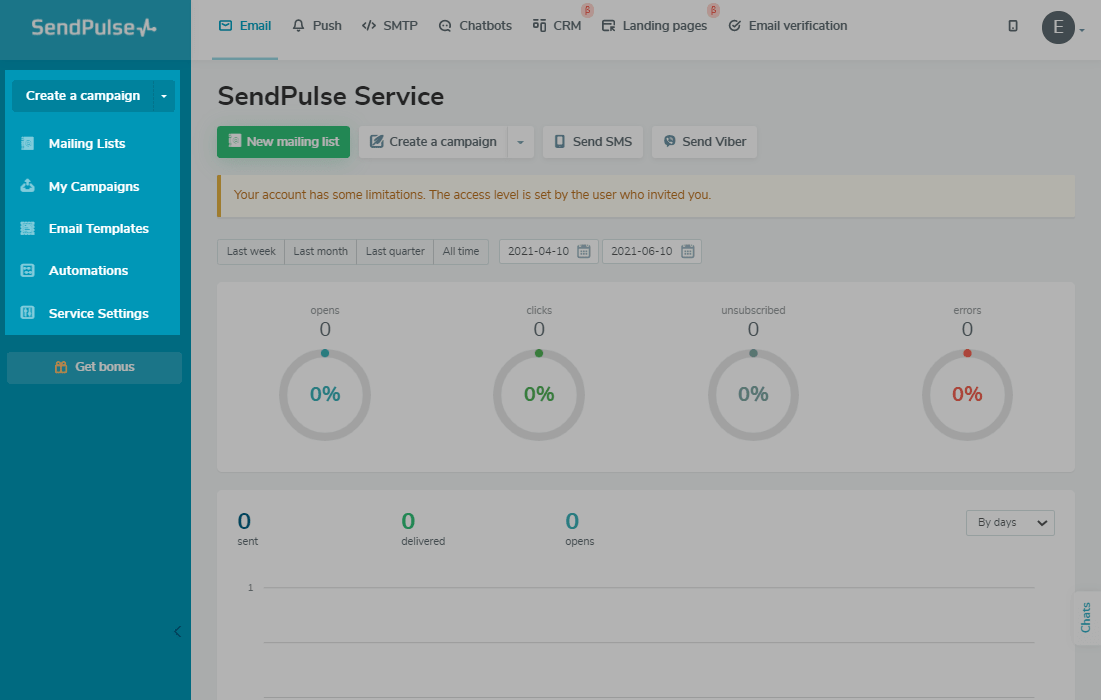Open the By days dropdown
The height and width of the screenshot is (700, 1101).
tap(1010, 523)
